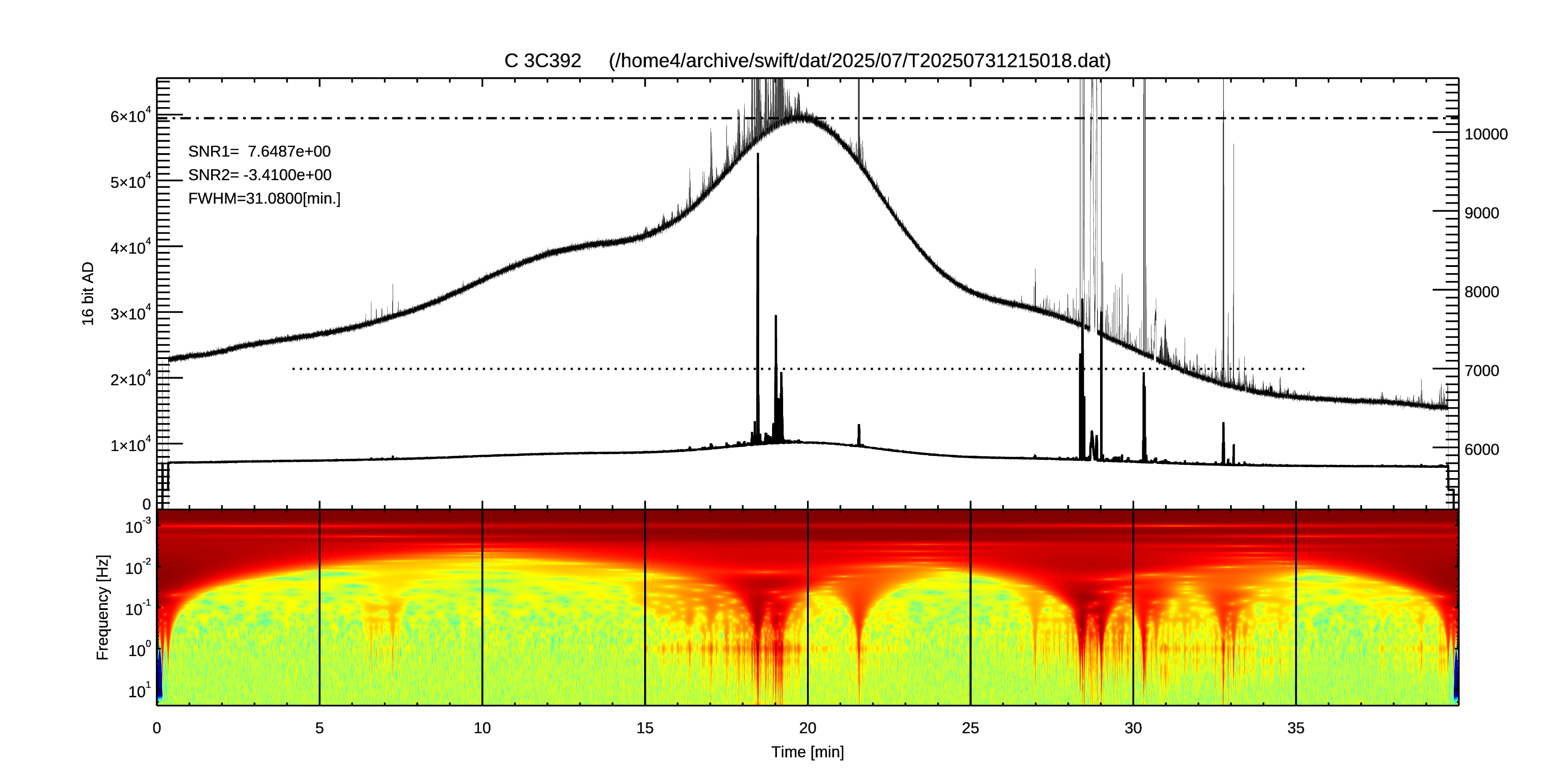
Task: Click the time axis label '25'
Action: point(970,728)
